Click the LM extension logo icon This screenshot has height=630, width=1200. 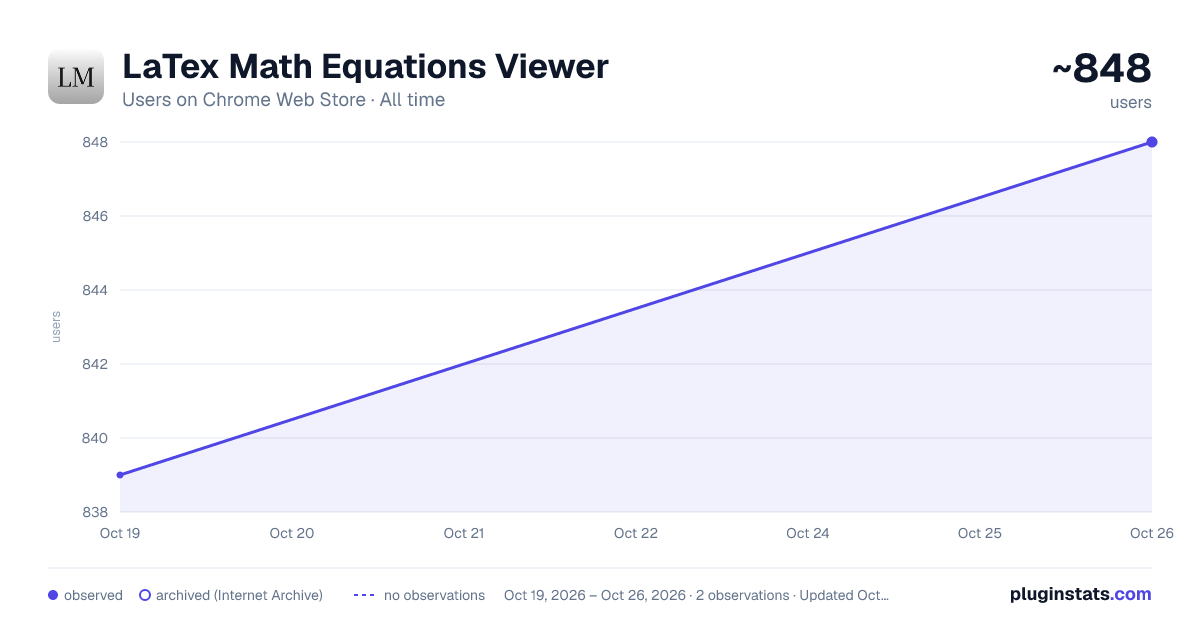click(76, 76)
